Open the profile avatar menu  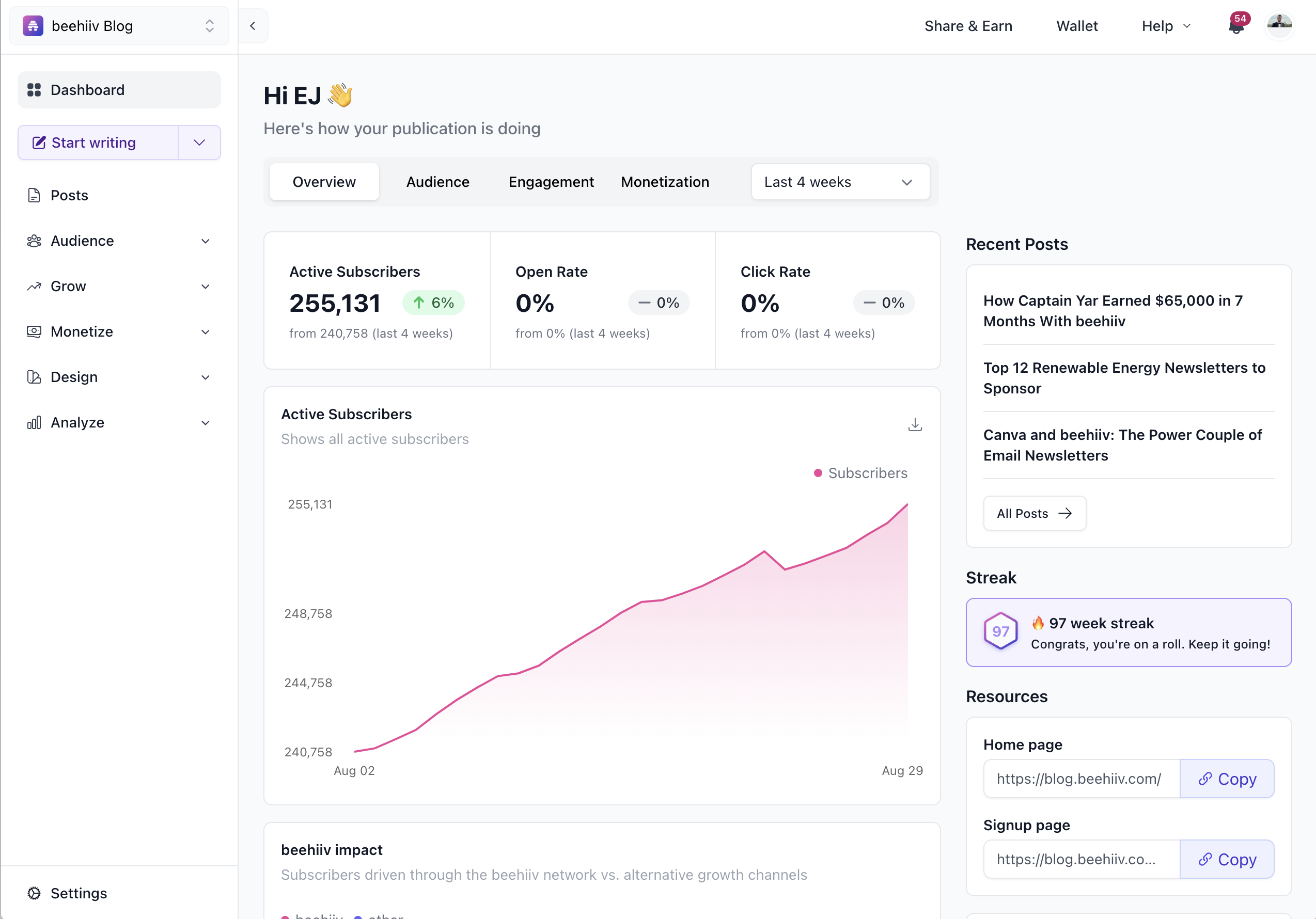pyautogui.click(x=1280, y=25)
